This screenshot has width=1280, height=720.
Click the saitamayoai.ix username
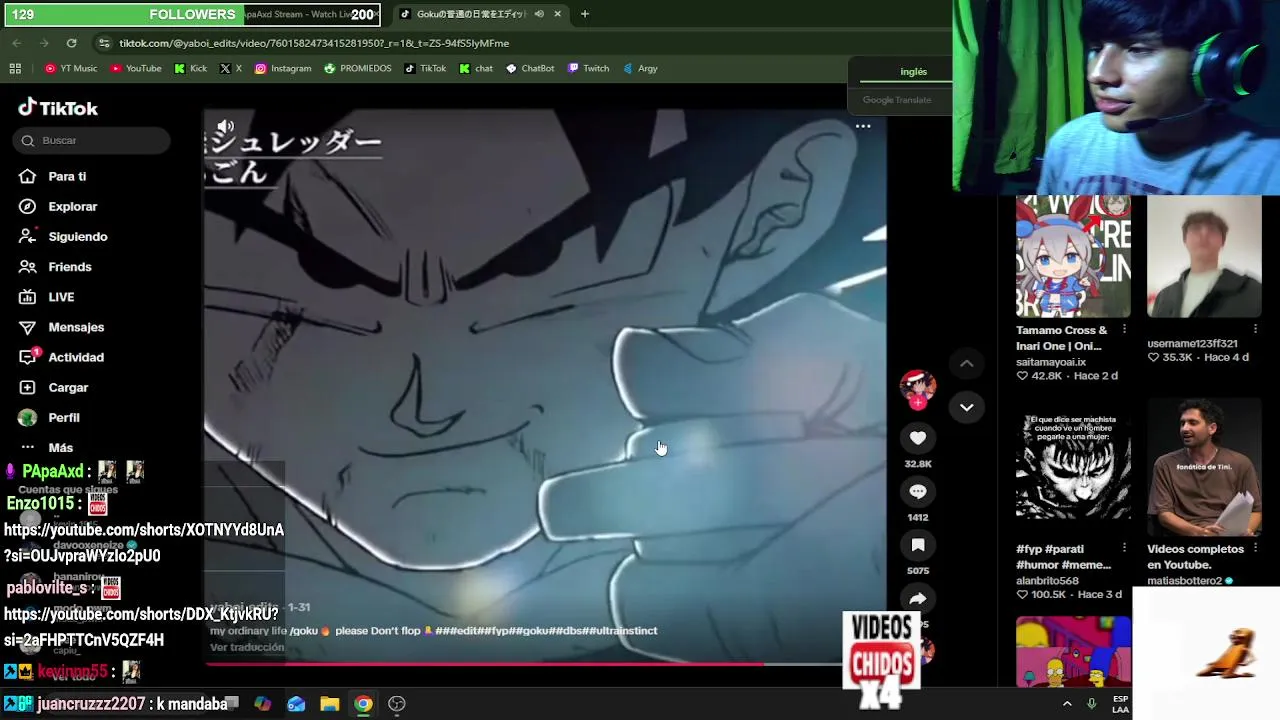point(1051,362)
